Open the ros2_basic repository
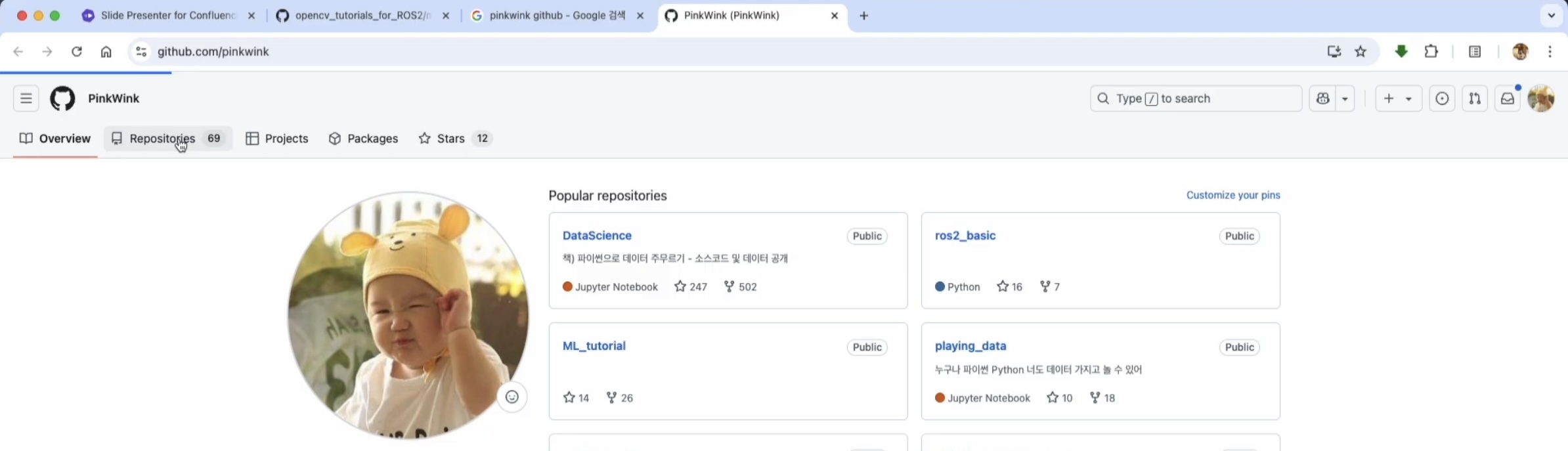Viewport: 1568px width, 451px height. click(965, 236)
